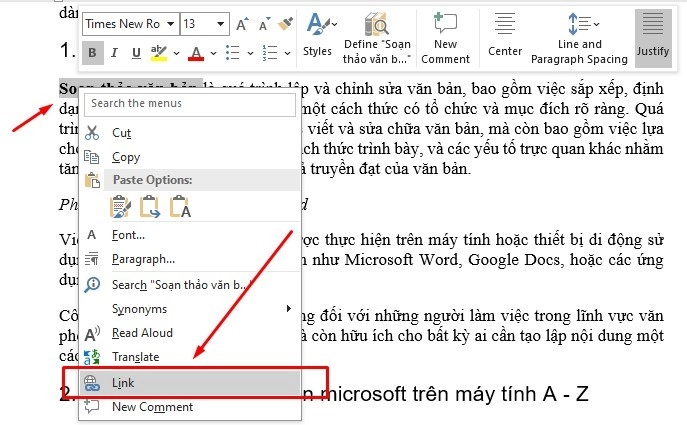Toggle Bold formatting in mini toolbar
Screen dimensions: 687x425
tap(92, 53)
